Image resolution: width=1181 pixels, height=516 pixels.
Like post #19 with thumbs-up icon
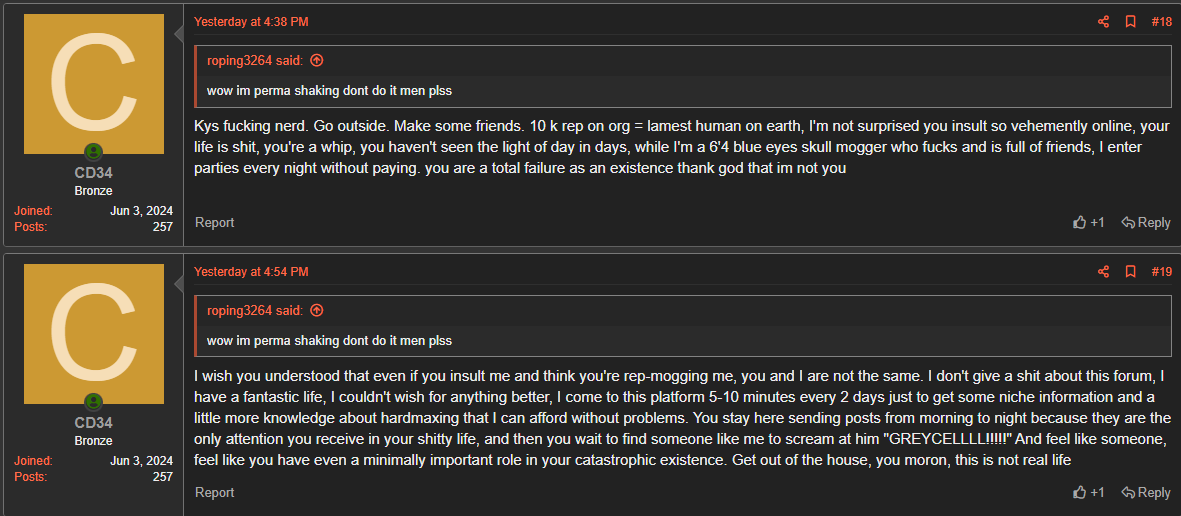coord(1080,492)
